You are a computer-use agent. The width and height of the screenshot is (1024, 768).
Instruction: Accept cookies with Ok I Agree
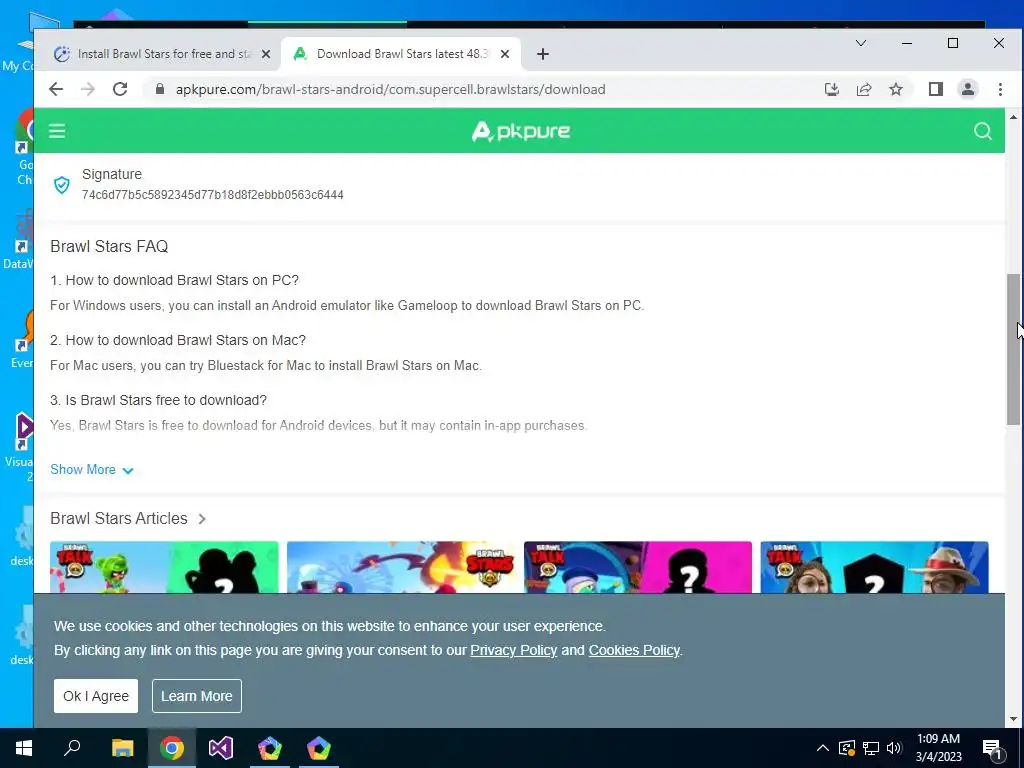(x=96, y=696)
